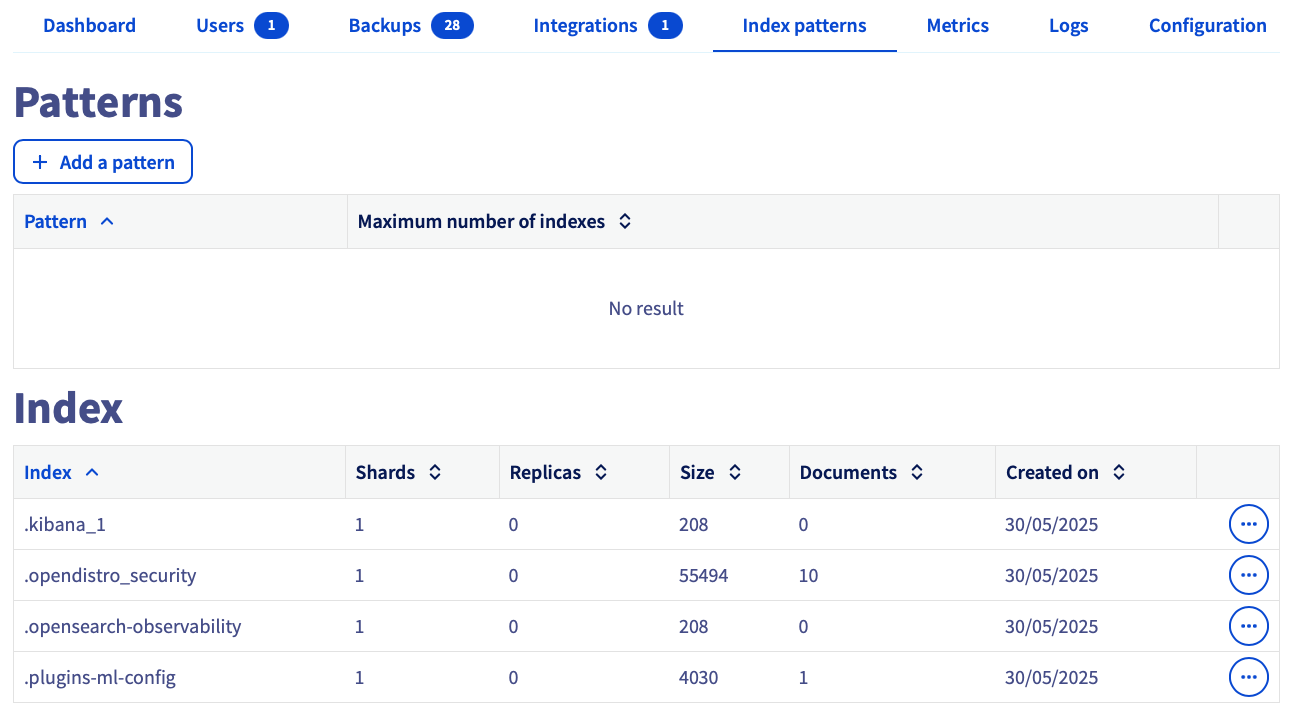Select the .plugins-ml-config index name

coord(100,678)
